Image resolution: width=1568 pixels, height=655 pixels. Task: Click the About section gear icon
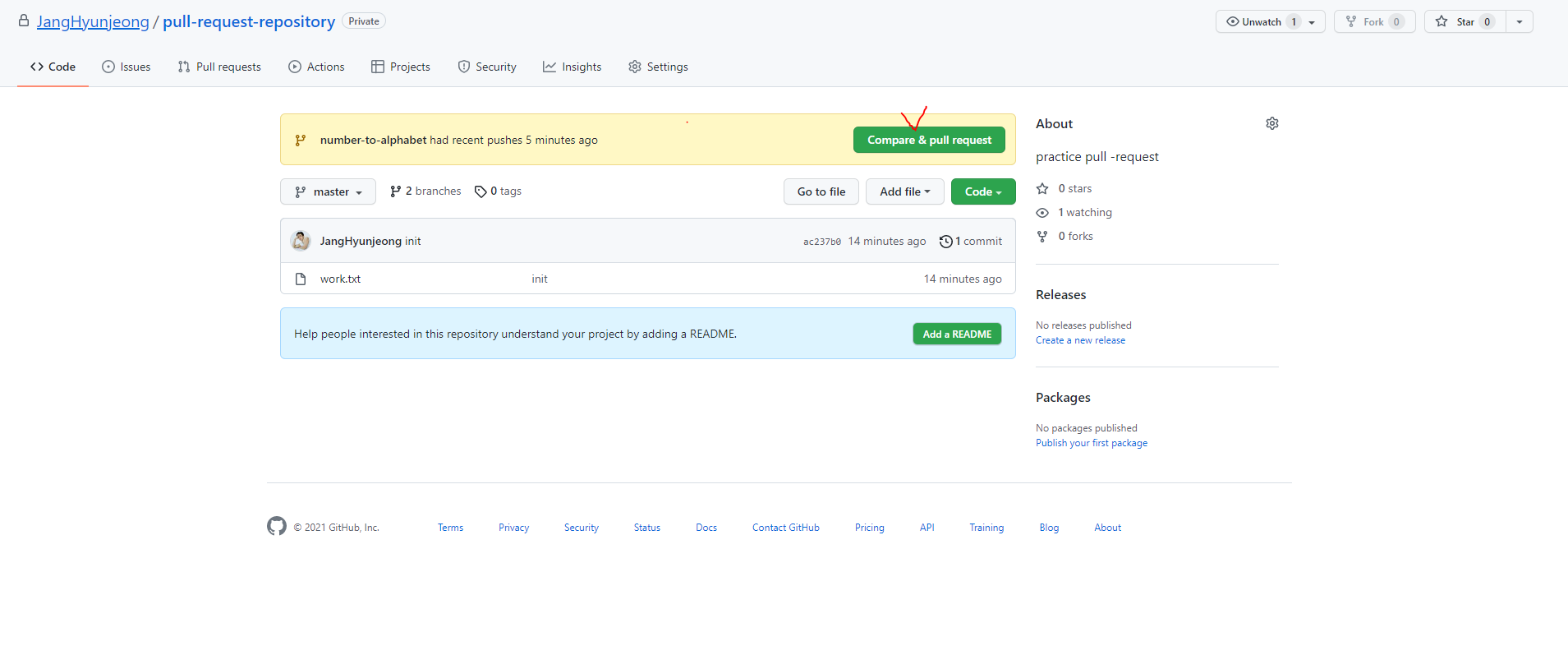(1271, 123)
